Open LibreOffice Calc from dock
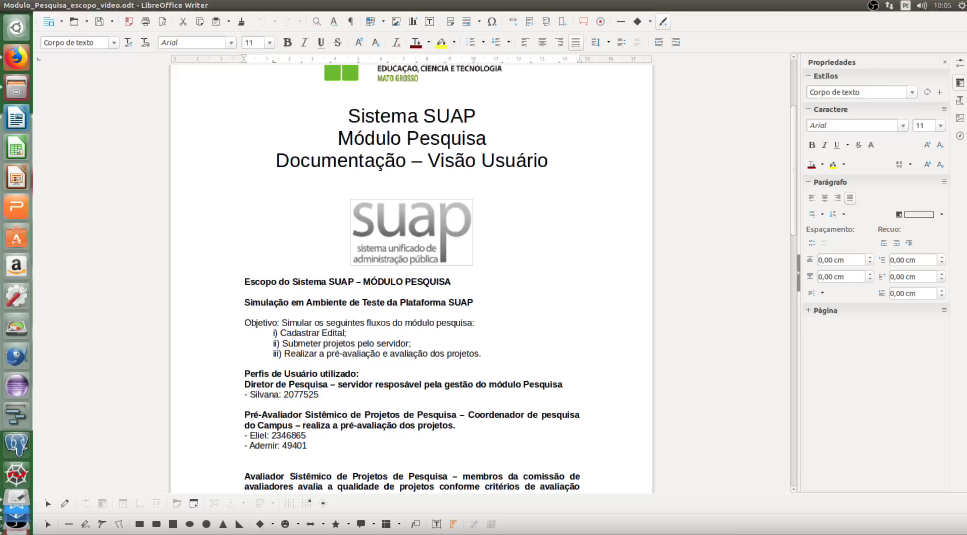Screen dimensions: 967x535 click(x=16, y=148)
